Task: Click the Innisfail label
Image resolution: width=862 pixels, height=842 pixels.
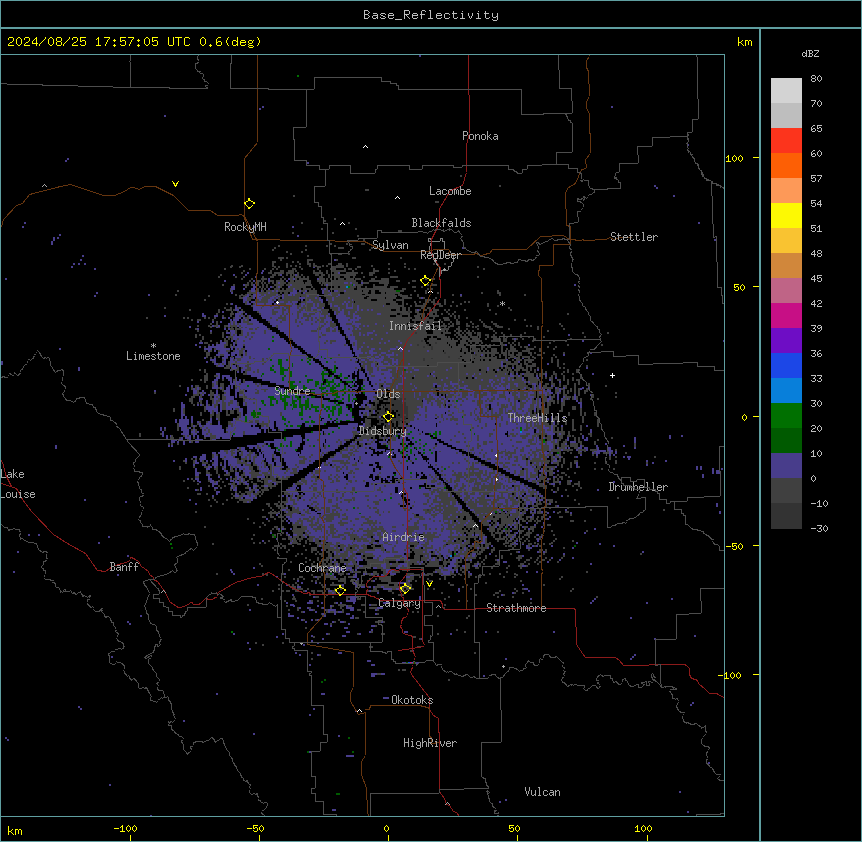Action: coord(415,326)
